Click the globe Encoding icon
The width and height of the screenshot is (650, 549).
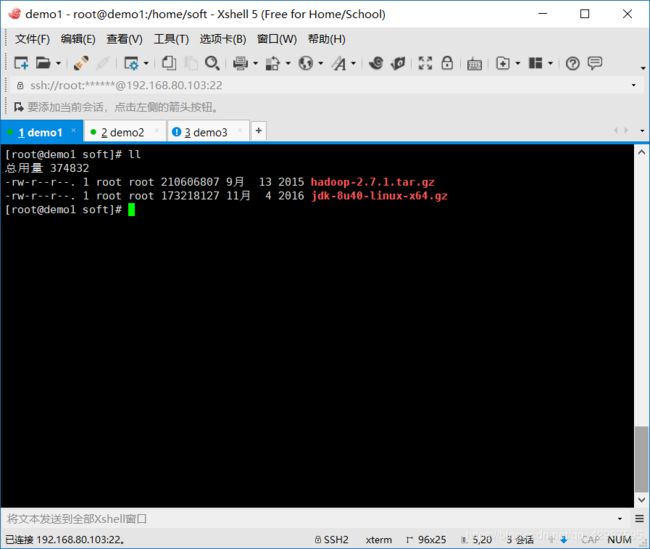pyautogui.click(x=306, y=63)
